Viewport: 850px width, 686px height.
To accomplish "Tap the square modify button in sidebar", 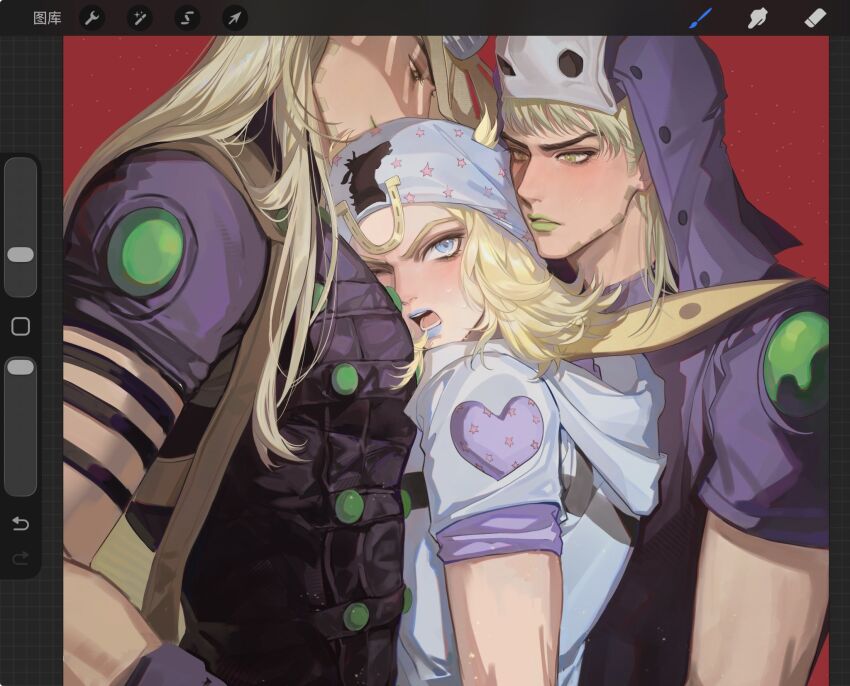I will tap(21, 326).
